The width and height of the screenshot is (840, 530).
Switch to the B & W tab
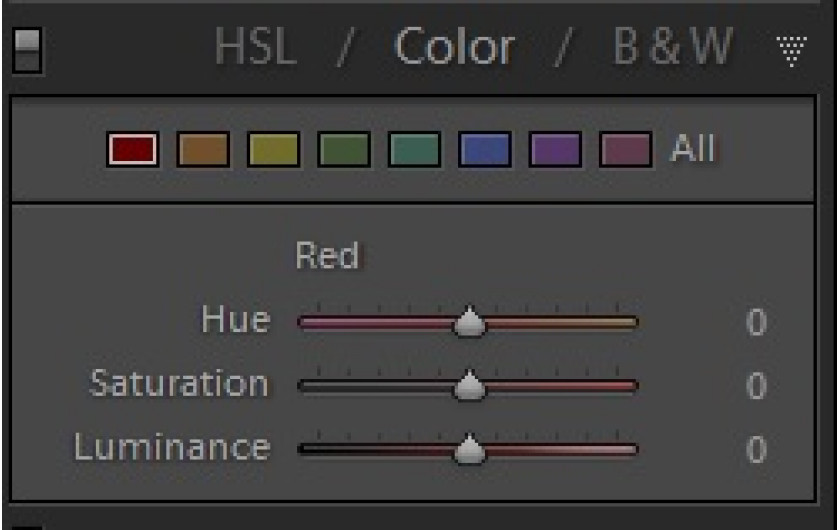point(672,47)
